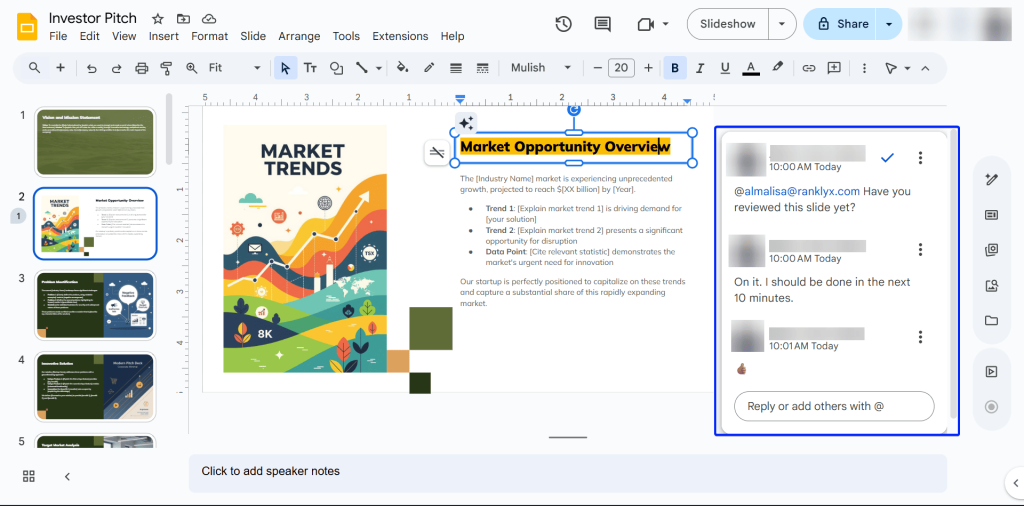Click the almalisa@ranklyx.com mention link

click(796, 191)
